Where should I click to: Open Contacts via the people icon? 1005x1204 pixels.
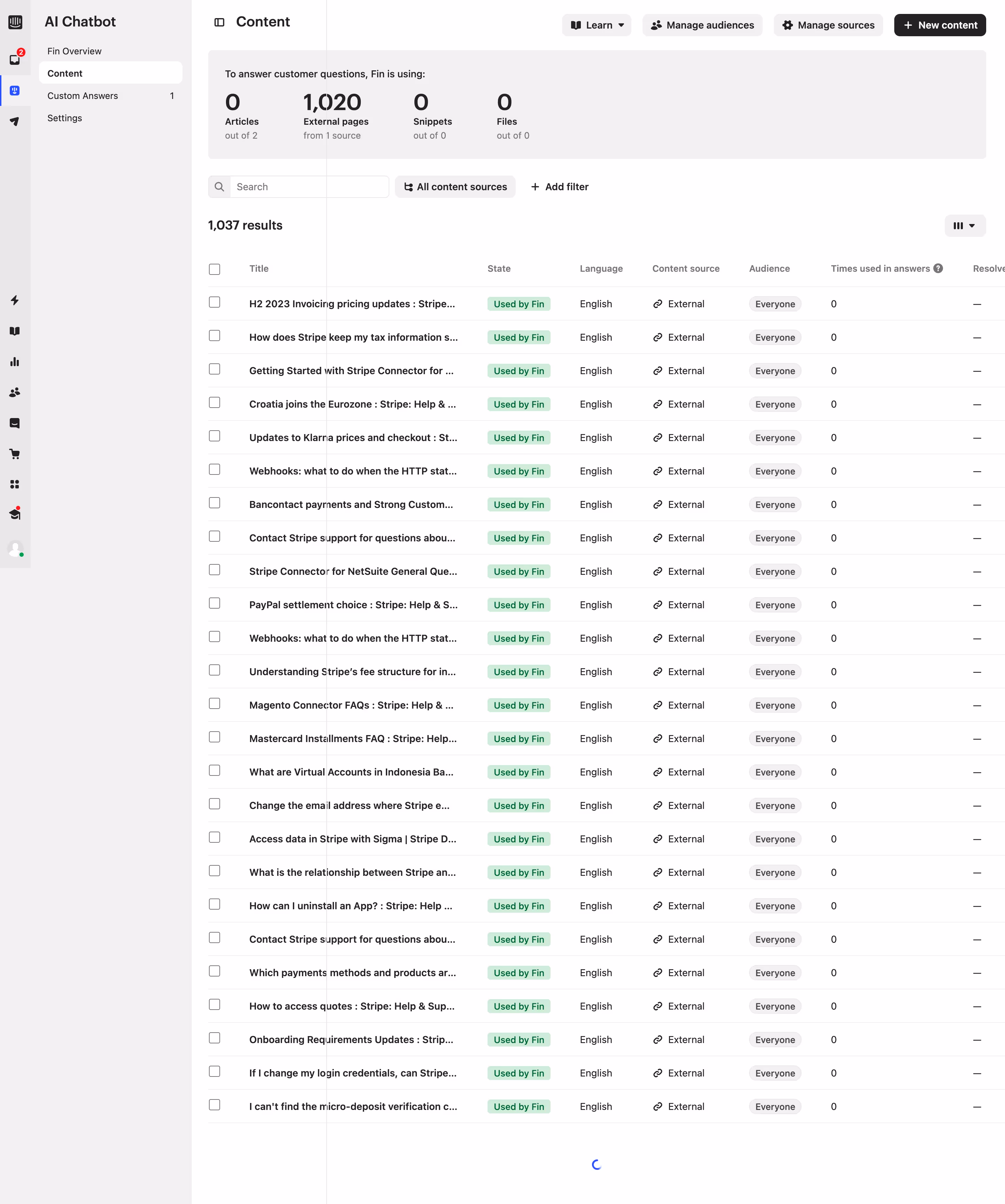[15, 392]
